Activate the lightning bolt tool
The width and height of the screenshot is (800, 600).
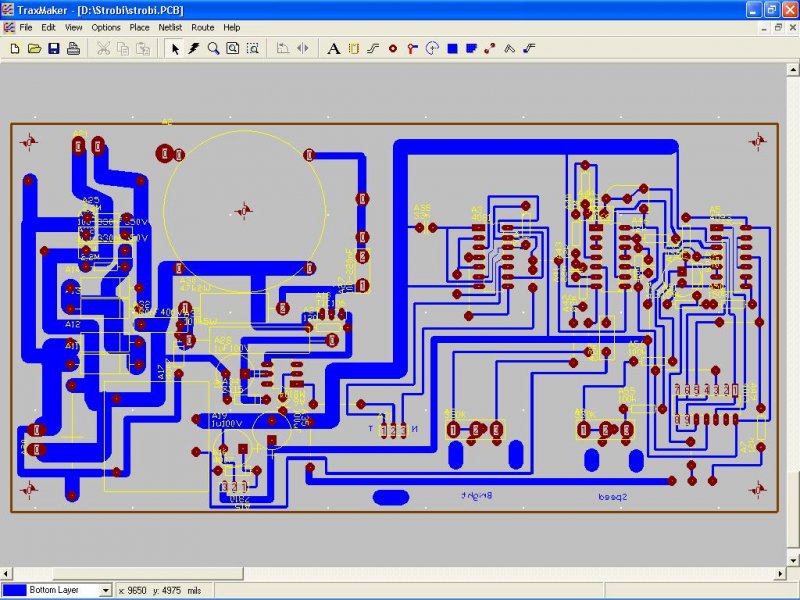[x=194, y=48]
